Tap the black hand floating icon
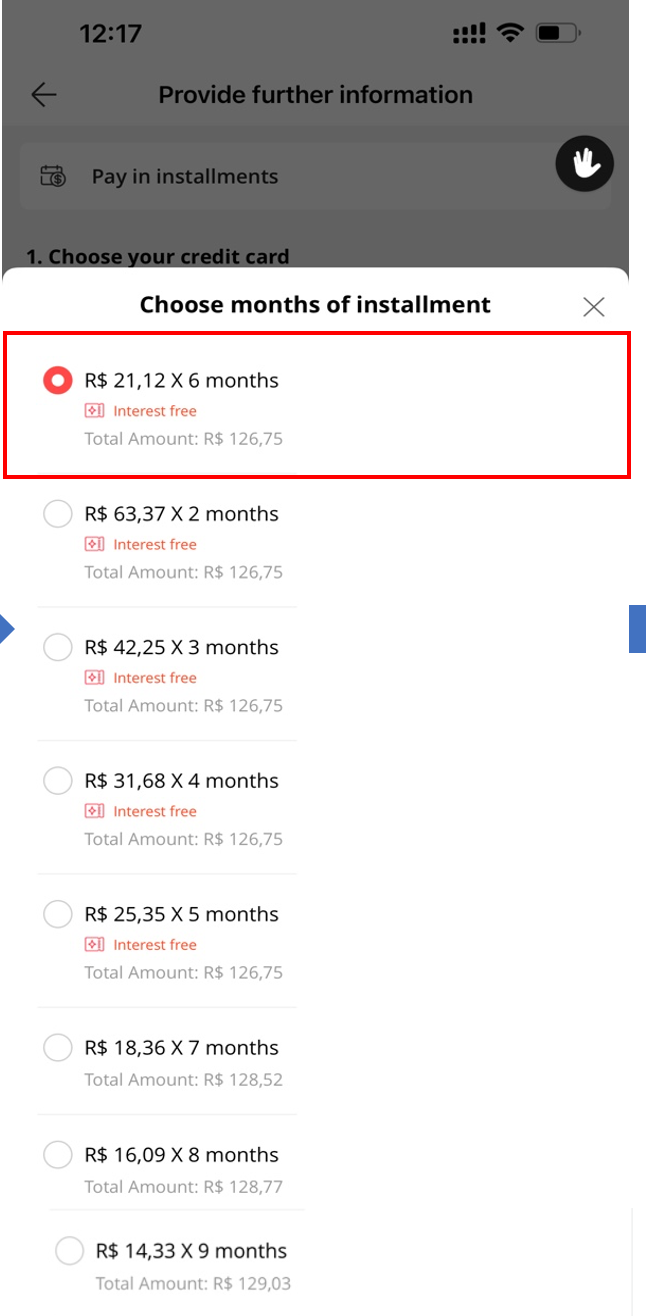Screen dimensions: 646x1316 click(x=585, y=164)
